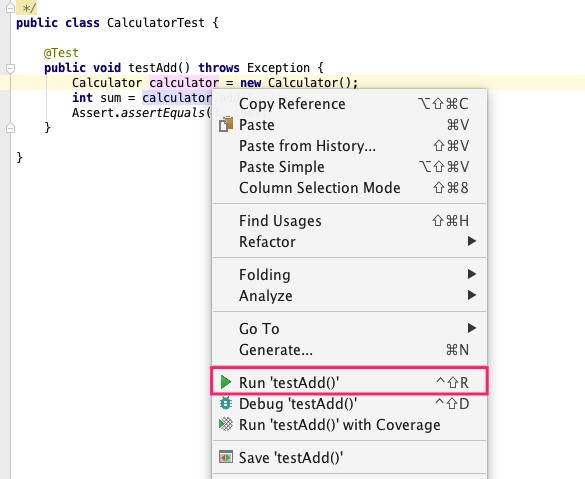Expand the Refactor submenu arrow
585x479 pixels.
472,241
